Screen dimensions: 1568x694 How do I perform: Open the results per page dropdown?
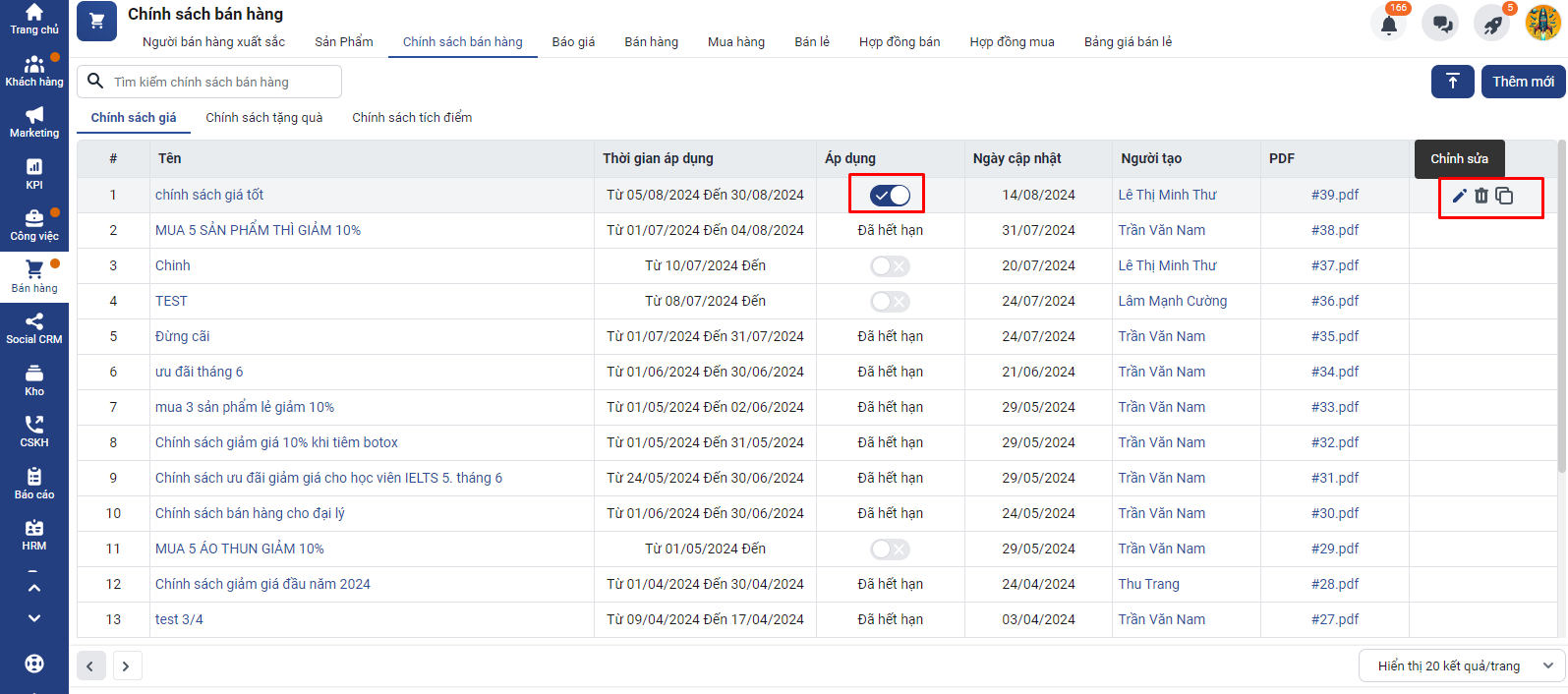1461,665
